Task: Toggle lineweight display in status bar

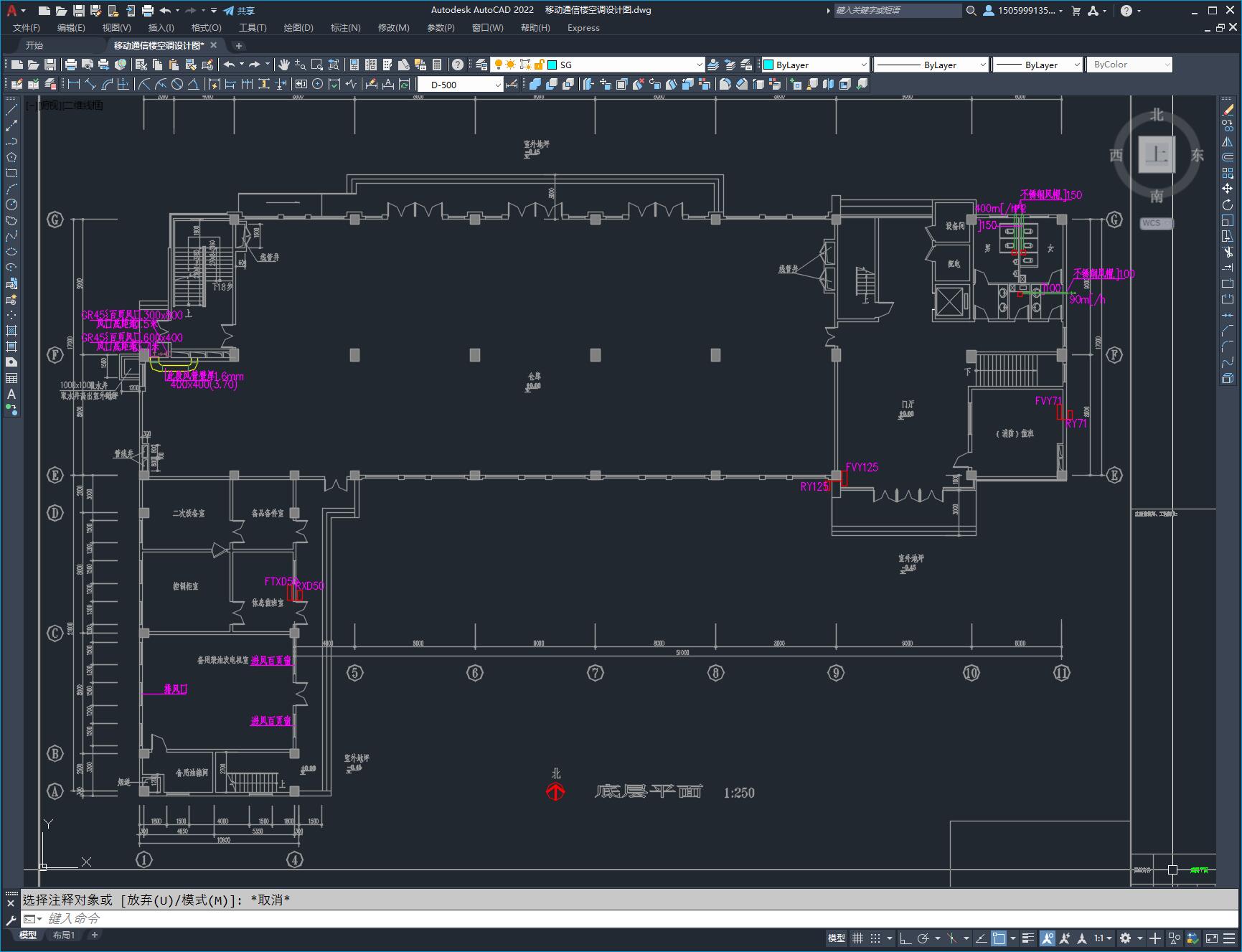Action: [x=1028, y=938]
